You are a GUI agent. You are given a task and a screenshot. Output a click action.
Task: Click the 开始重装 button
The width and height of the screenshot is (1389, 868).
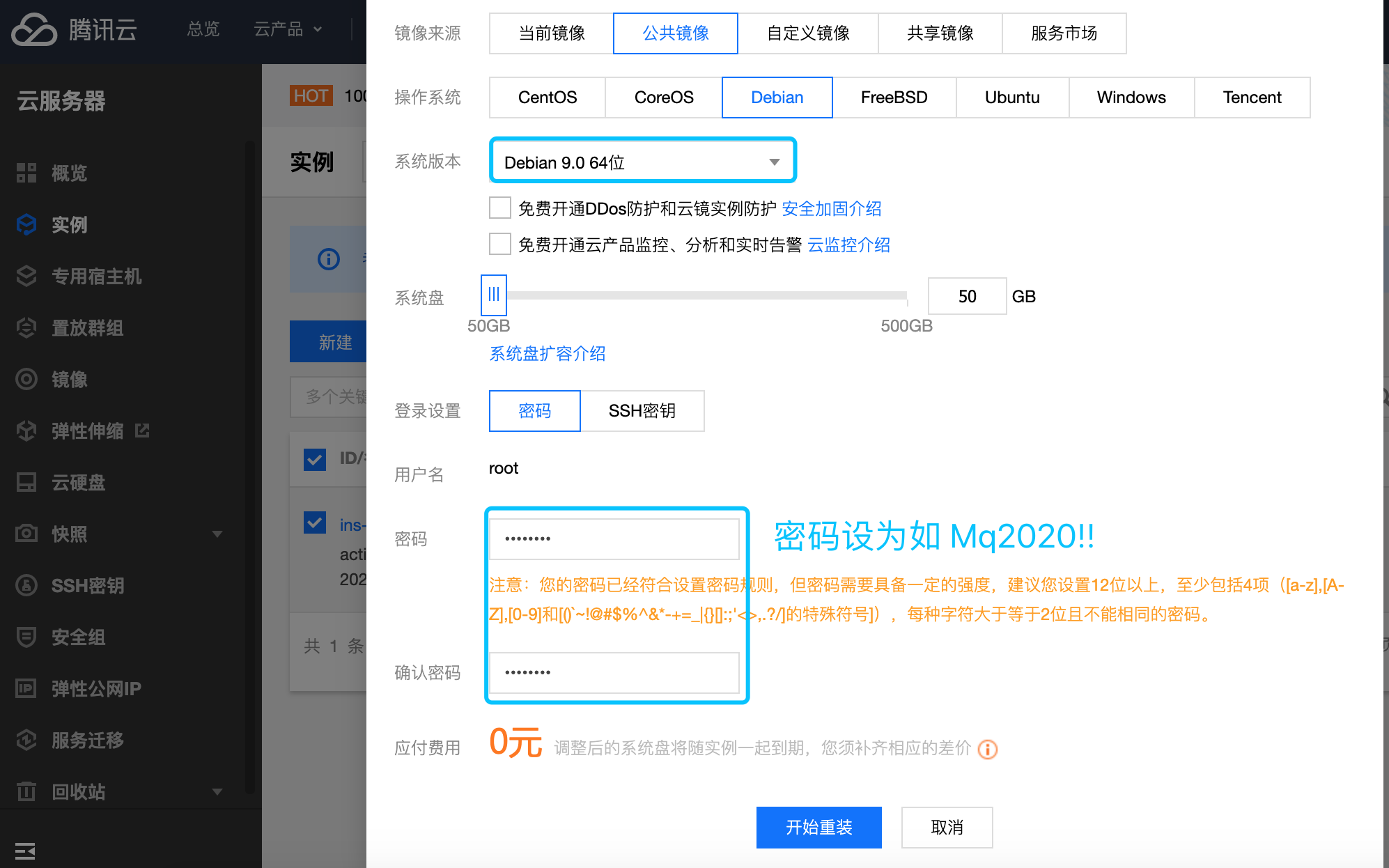(818, 828)
